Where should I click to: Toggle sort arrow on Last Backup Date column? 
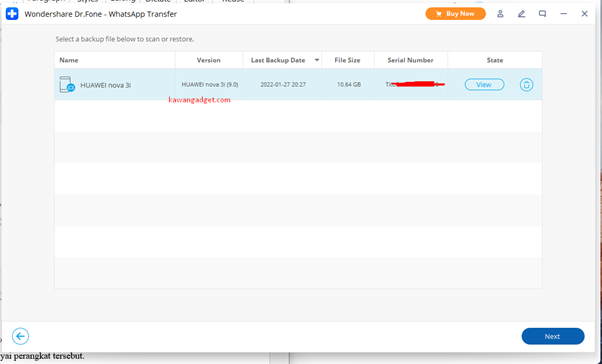pos(317,60)
